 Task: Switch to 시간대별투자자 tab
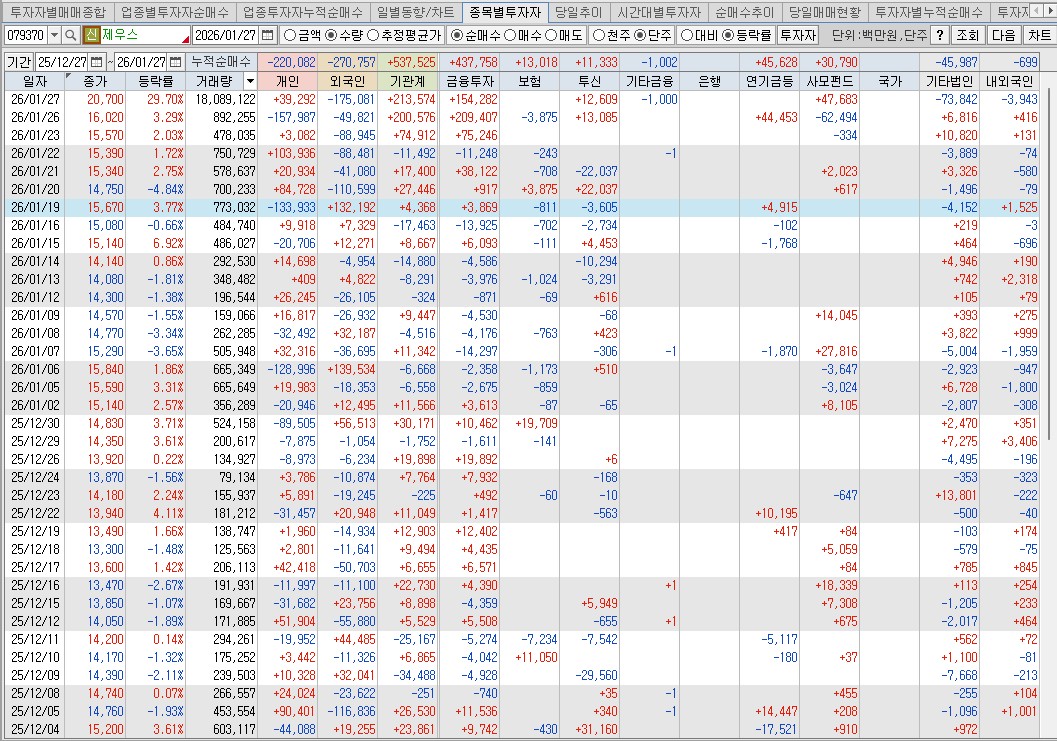(659, 11)
